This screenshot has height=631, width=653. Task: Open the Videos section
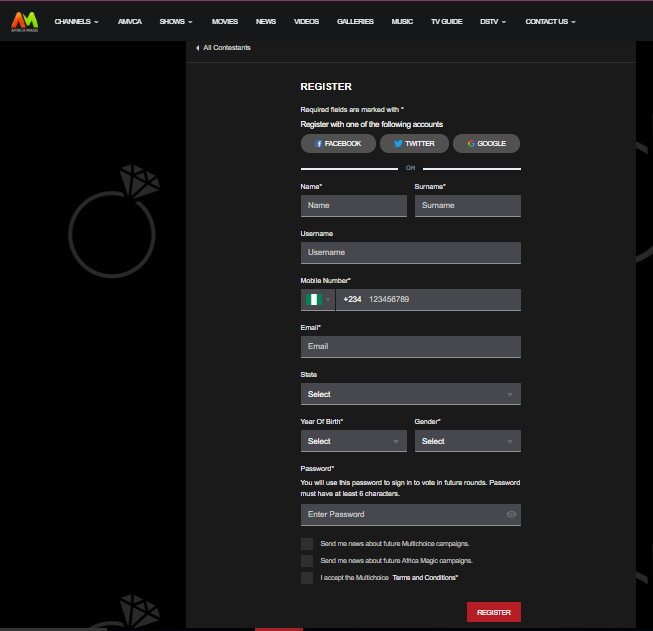(306, 22)
